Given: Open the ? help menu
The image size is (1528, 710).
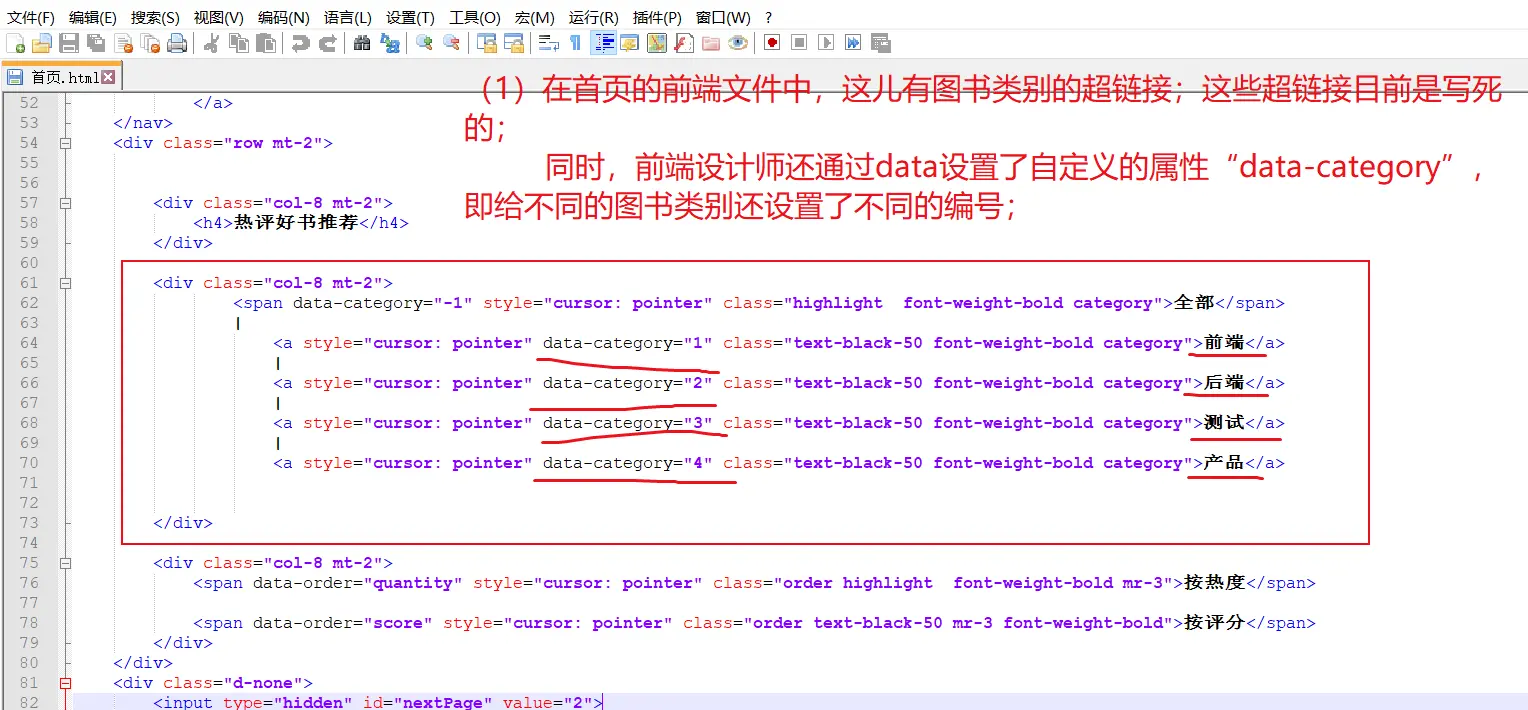Looking at the screenshot, I should pyautogui.click(x=768, y=17).
